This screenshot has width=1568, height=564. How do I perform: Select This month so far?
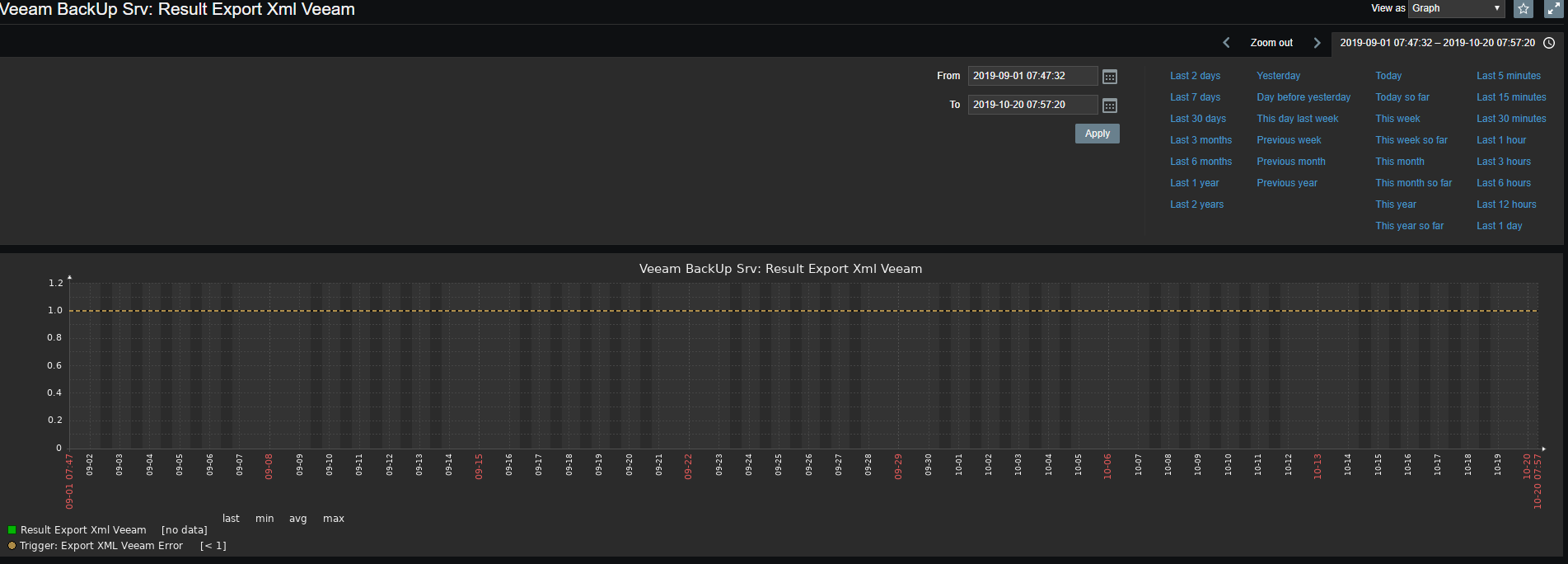coord(1414,183)
